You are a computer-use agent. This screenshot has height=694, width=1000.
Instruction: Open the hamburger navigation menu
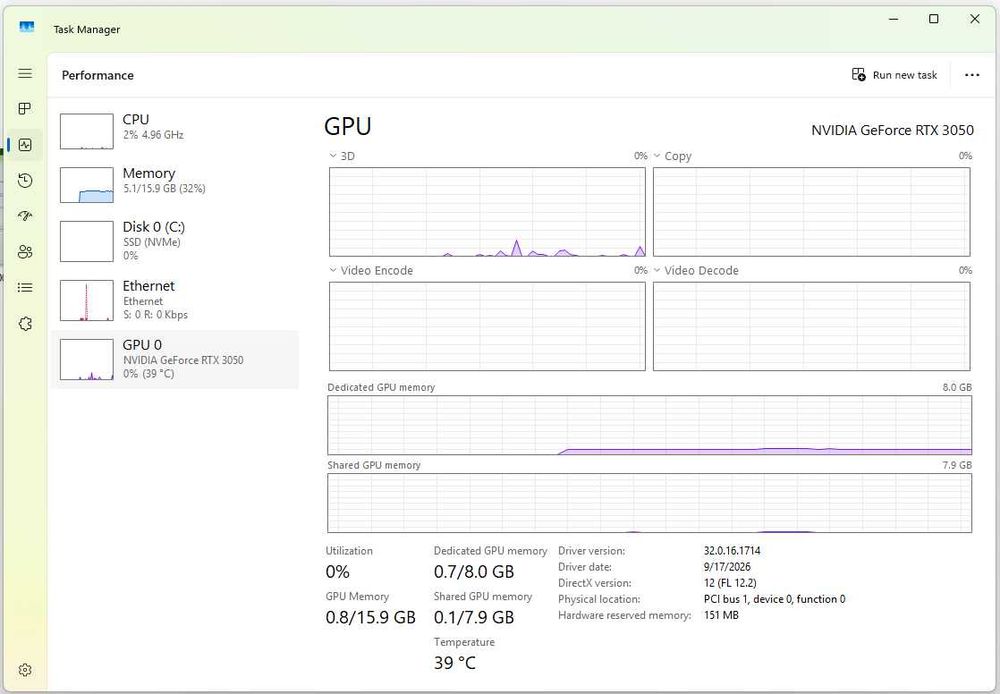(x=25, y=73)
